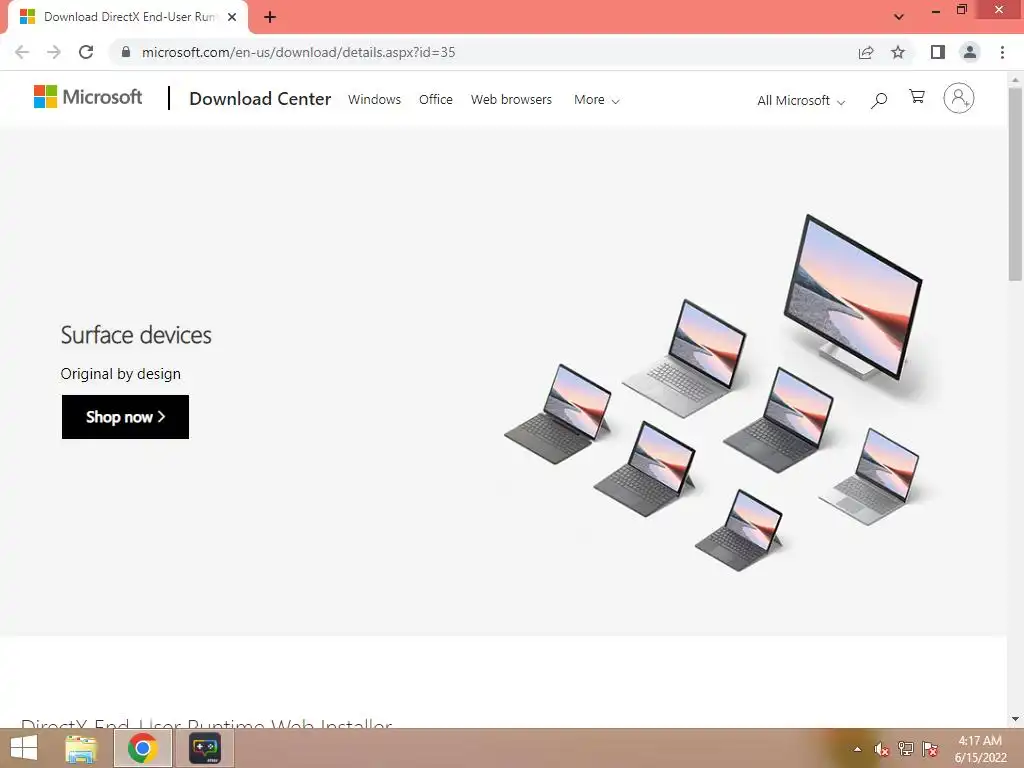Open the Chrome side panel icon
The width and height of the screenshot is (1024, 768).
[938, 52]
